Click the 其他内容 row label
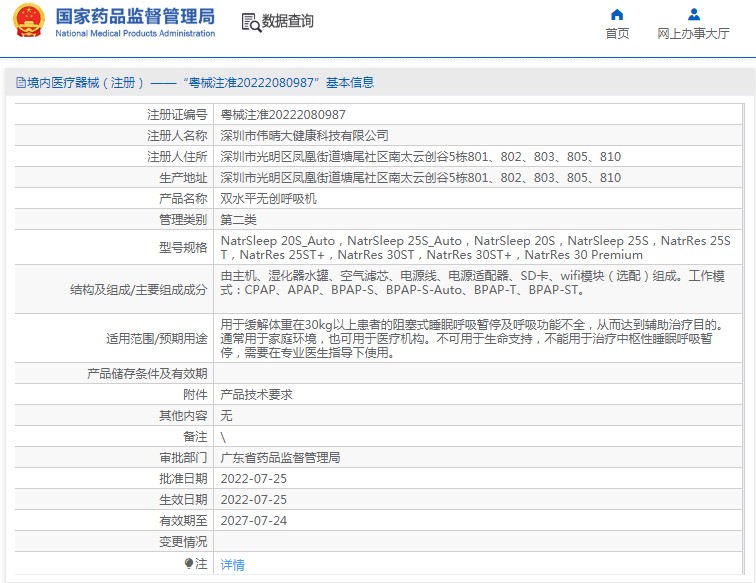The height and width of the screenshot is (583, 756). (183, 415)
